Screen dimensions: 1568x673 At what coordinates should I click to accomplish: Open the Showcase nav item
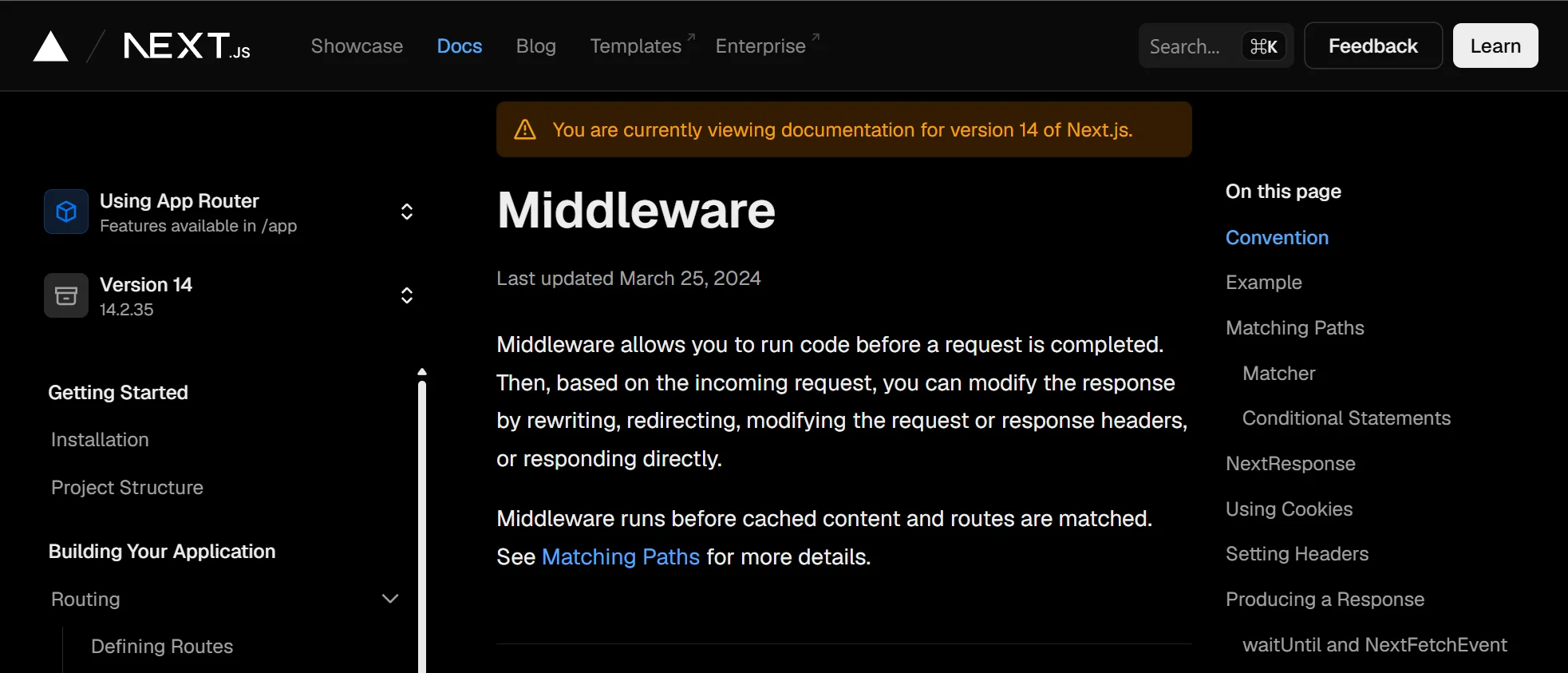(357, 46)
